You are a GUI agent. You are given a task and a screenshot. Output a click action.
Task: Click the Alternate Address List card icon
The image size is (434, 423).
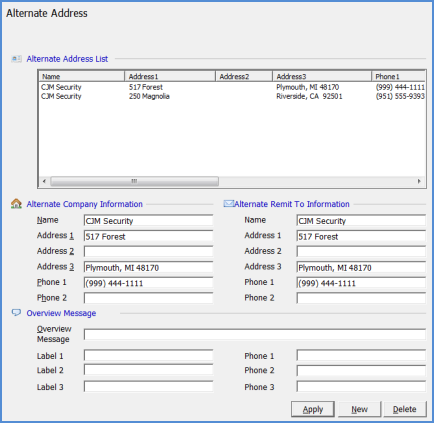point(16,59)
